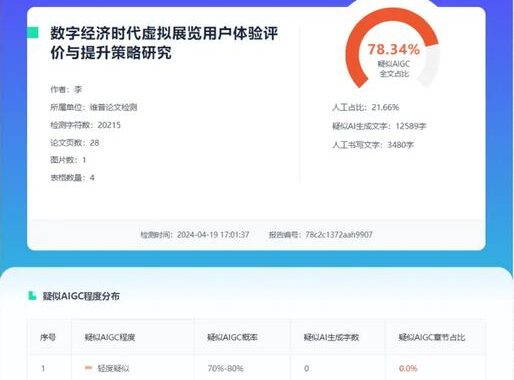Screen dimensions: 514x380
Task: Select the author line 作者：李
Action: pyautogui.click(x=66, y=89)
